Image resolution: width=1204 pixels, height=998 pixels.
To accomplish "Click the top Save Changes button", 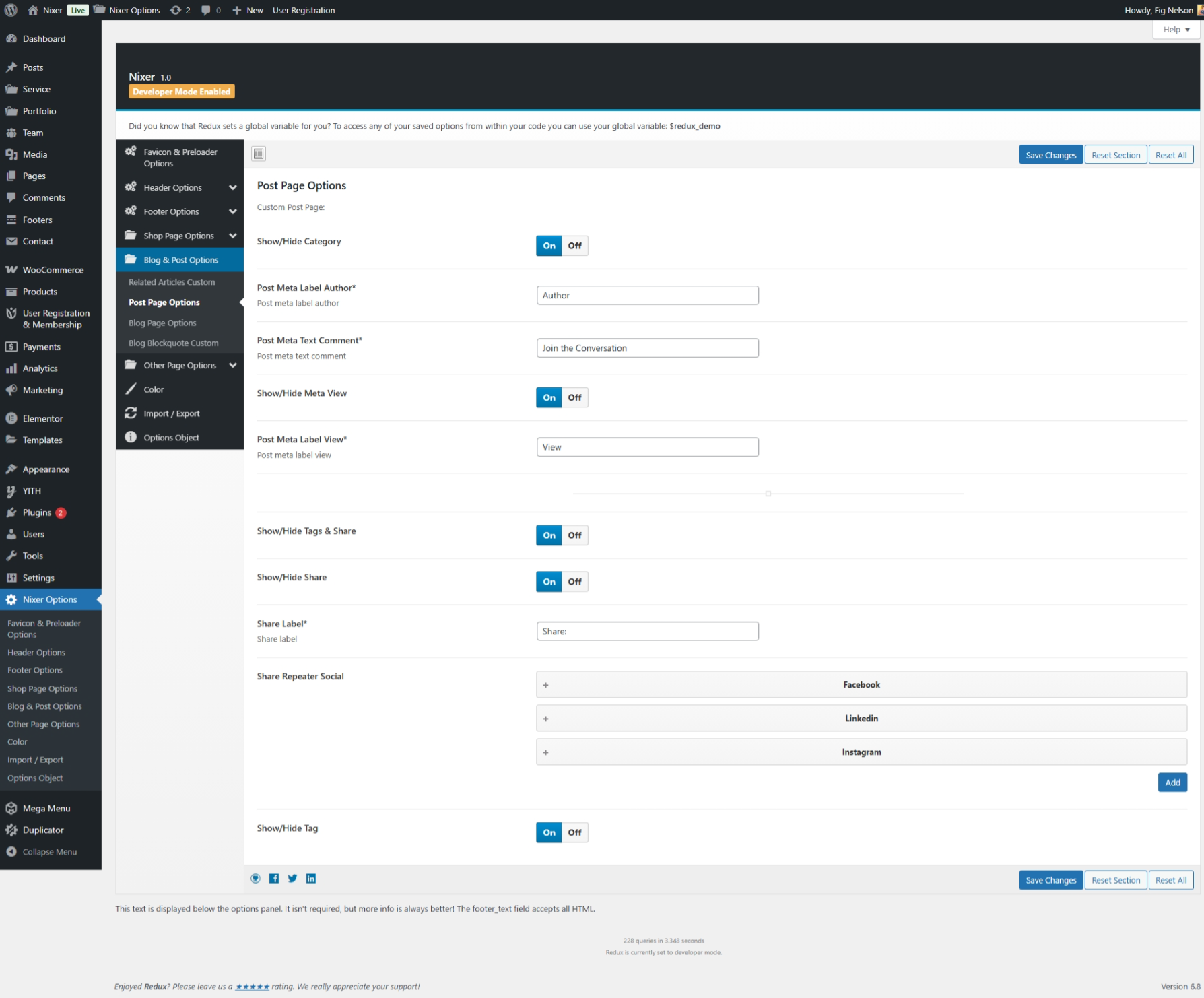I will click(x=1050, y=155).
